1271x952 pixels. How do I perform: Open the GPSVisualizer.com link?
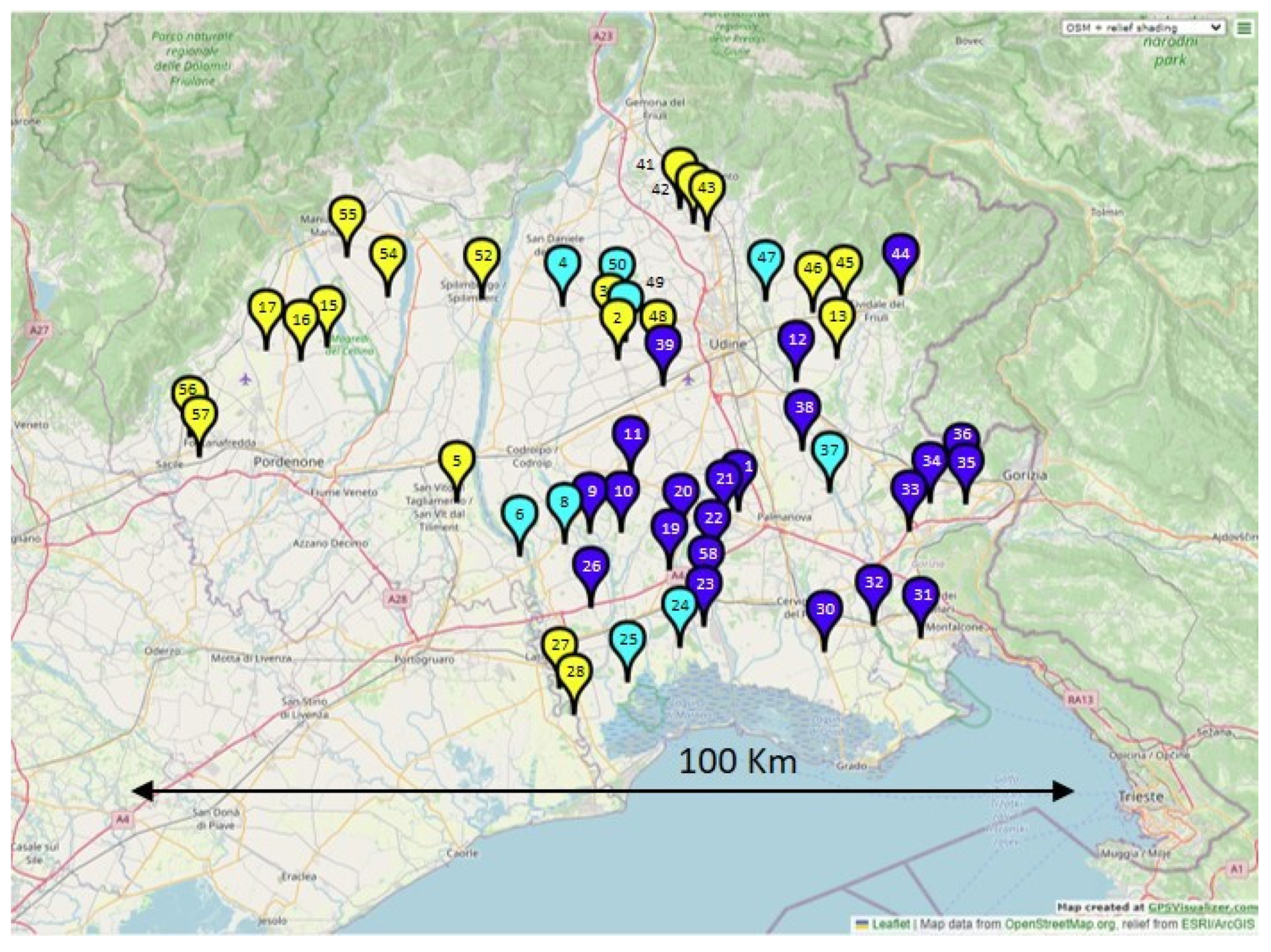1203,908
